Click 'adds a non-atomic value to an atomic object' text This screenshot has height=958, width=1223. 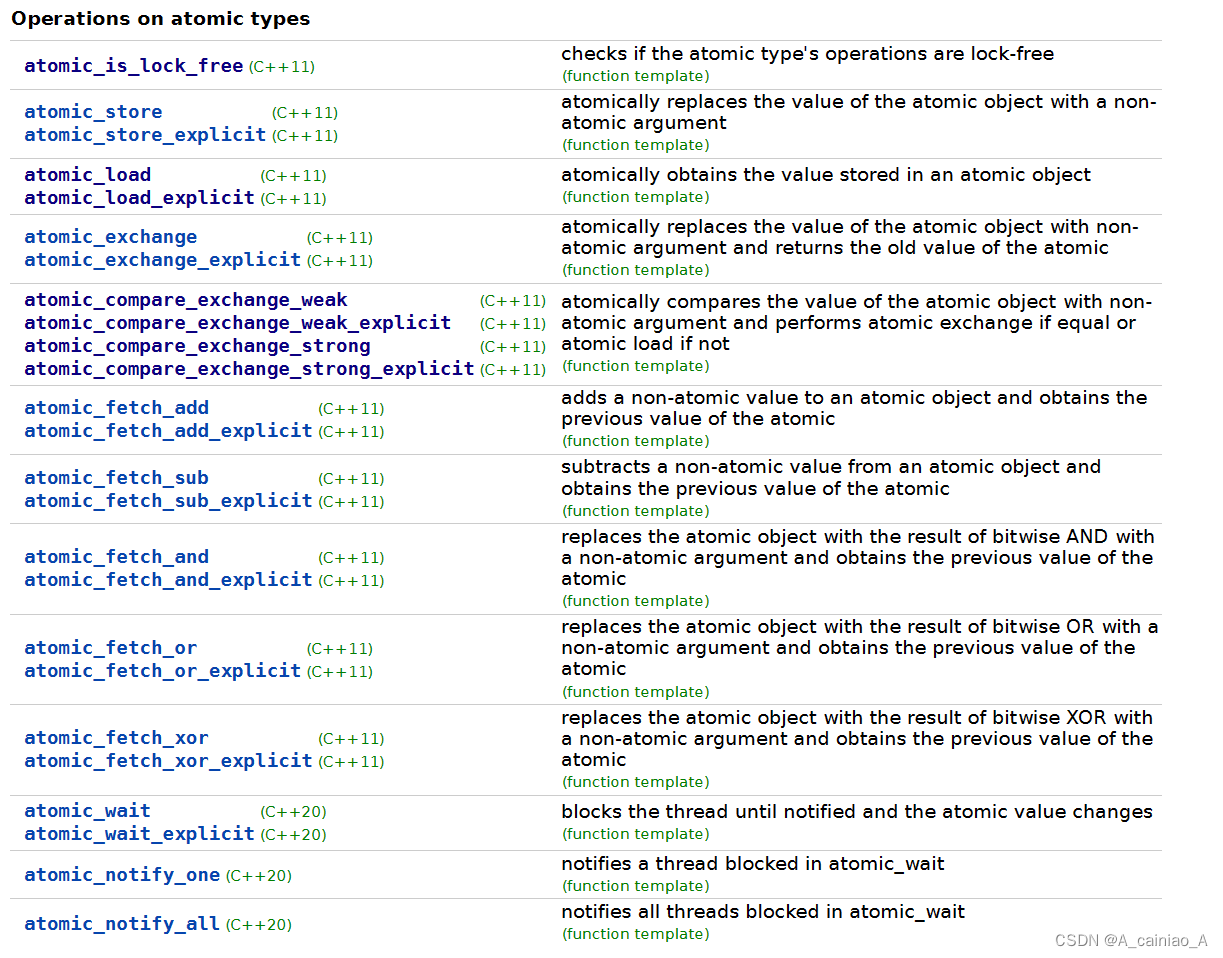854,408
